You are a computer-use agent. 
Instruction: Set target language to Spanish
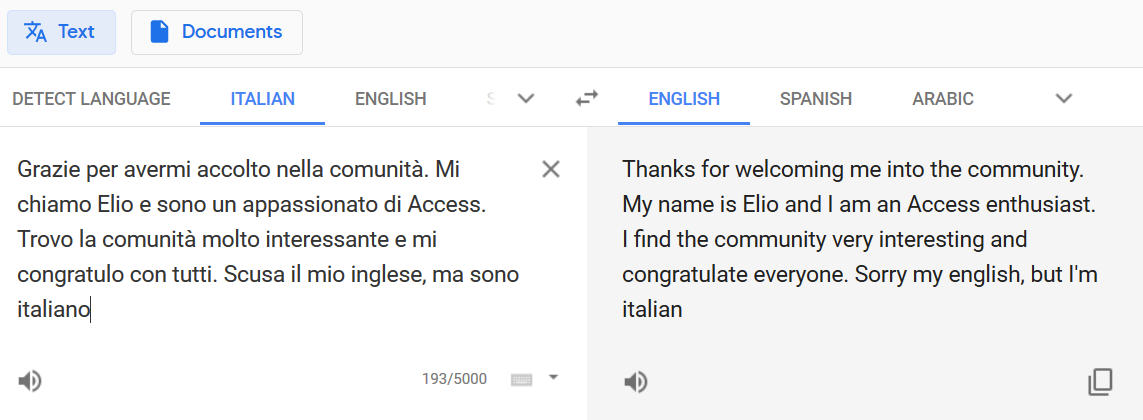[816, 99]
